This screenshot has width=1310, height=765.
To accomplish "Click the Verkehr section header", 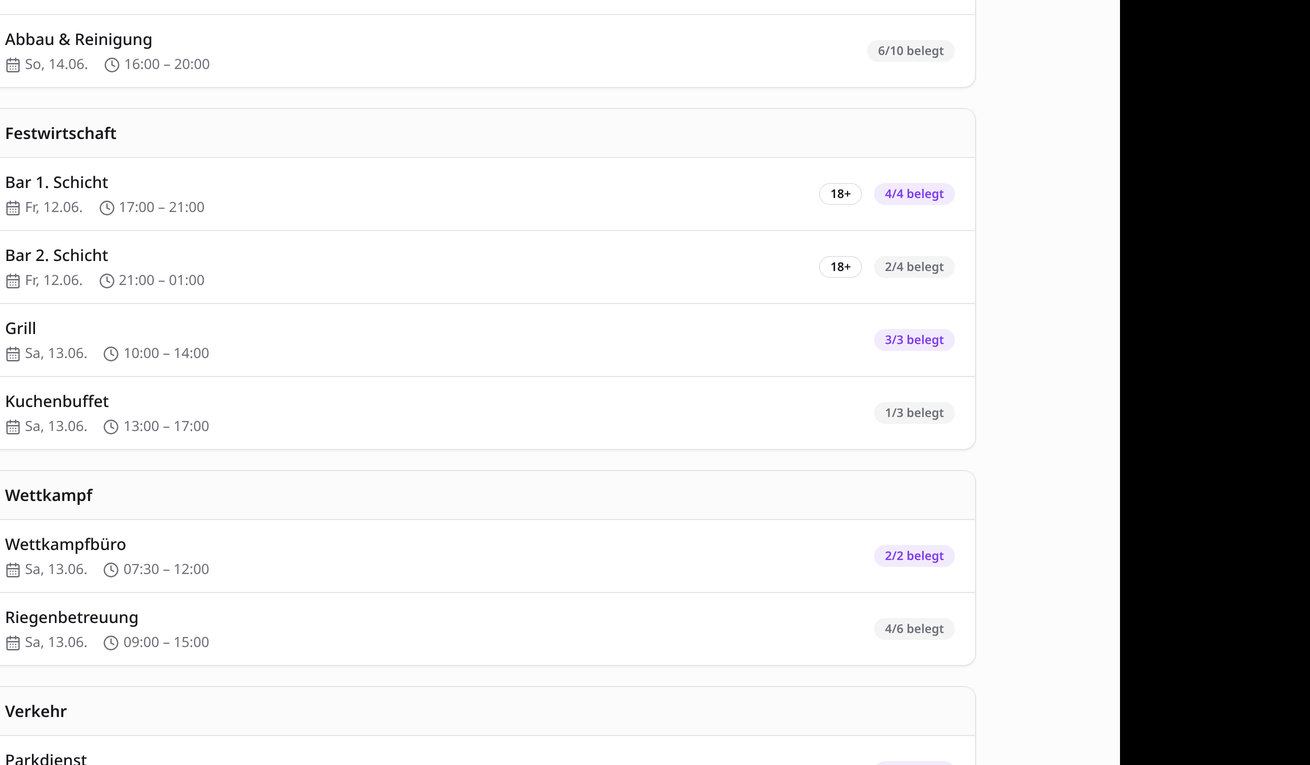I will [36, 711].
